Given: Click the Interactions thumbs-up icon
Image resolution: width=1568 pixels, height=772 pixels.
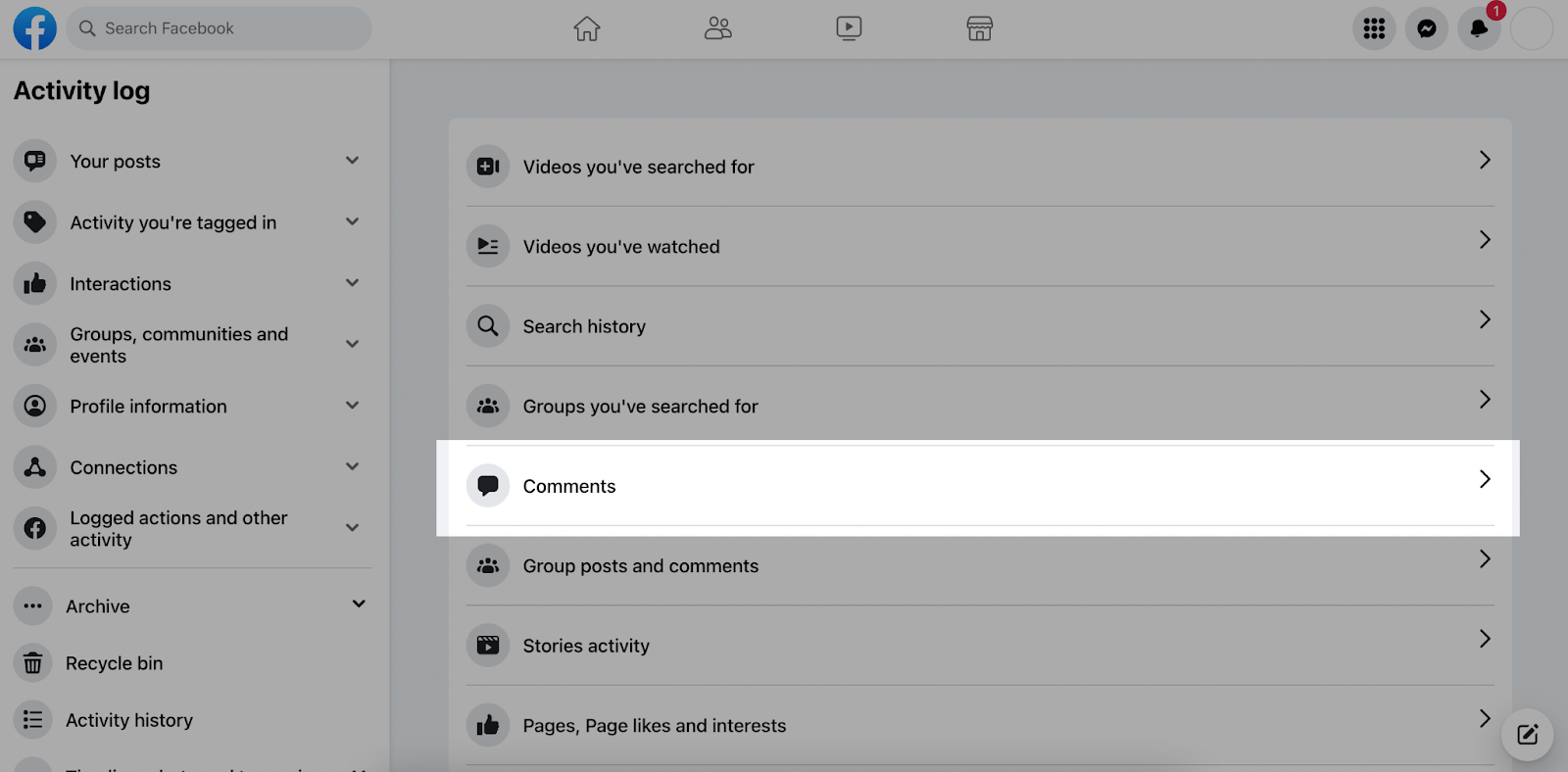Looking at the screenshot, I should (35, 283).
